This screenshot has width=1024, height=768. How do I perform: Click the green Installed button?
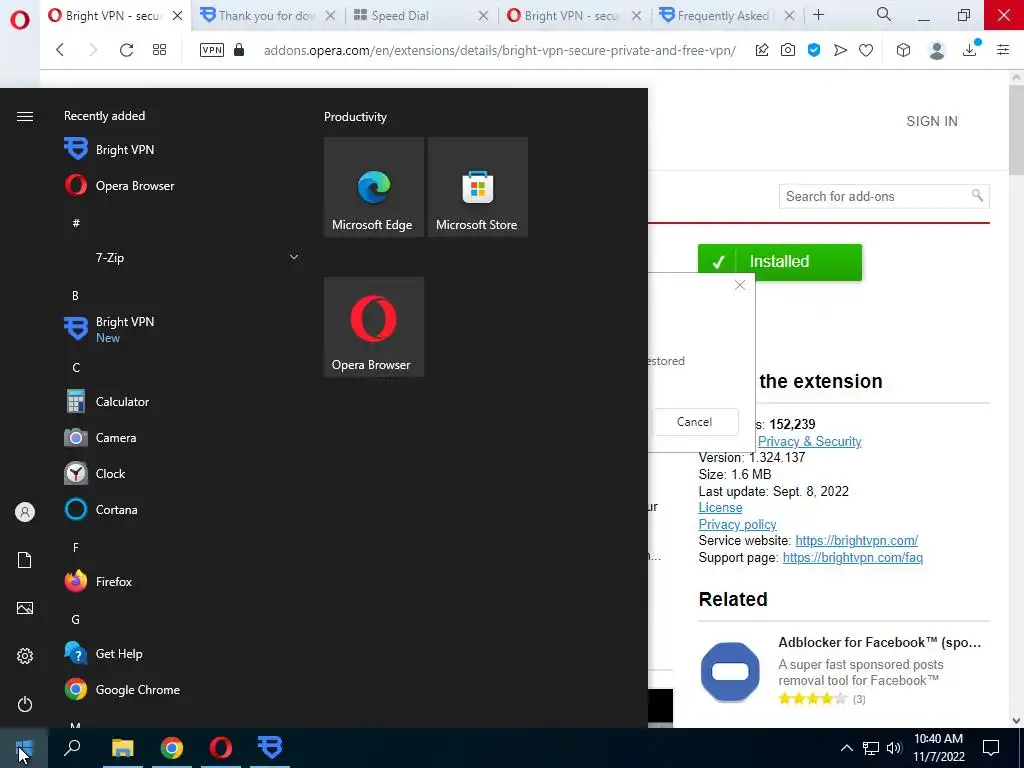click(x=780, y=262)
